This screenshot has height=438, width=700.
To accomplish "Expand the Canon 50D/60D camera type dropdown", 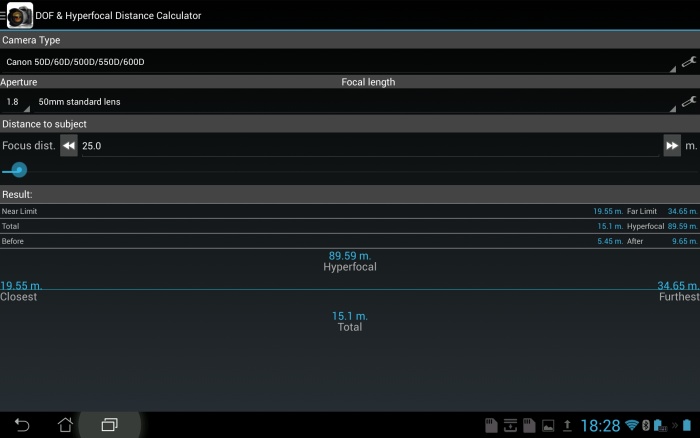I will pyautogui.click(x=340, y=62).
